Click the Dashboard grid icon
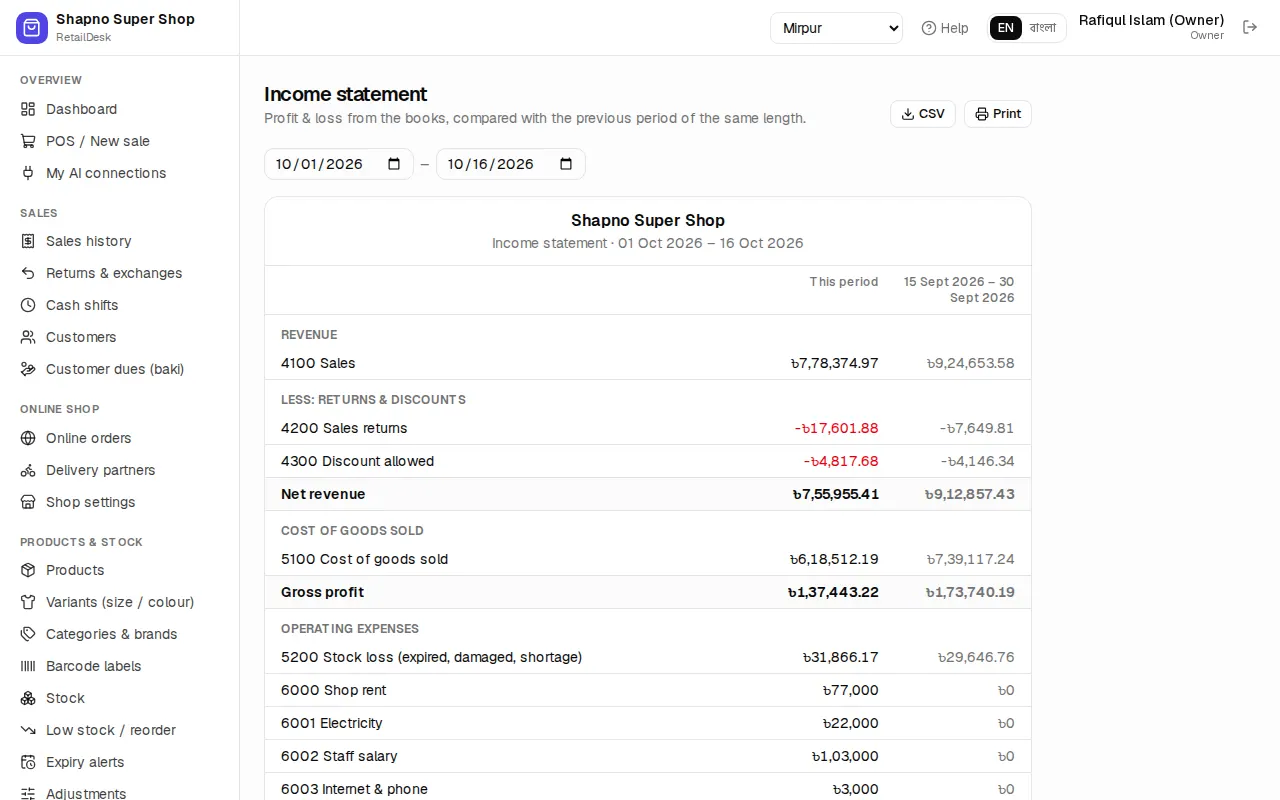Image resolution: width=1280 pixels, height=800 pixels. 28,109
